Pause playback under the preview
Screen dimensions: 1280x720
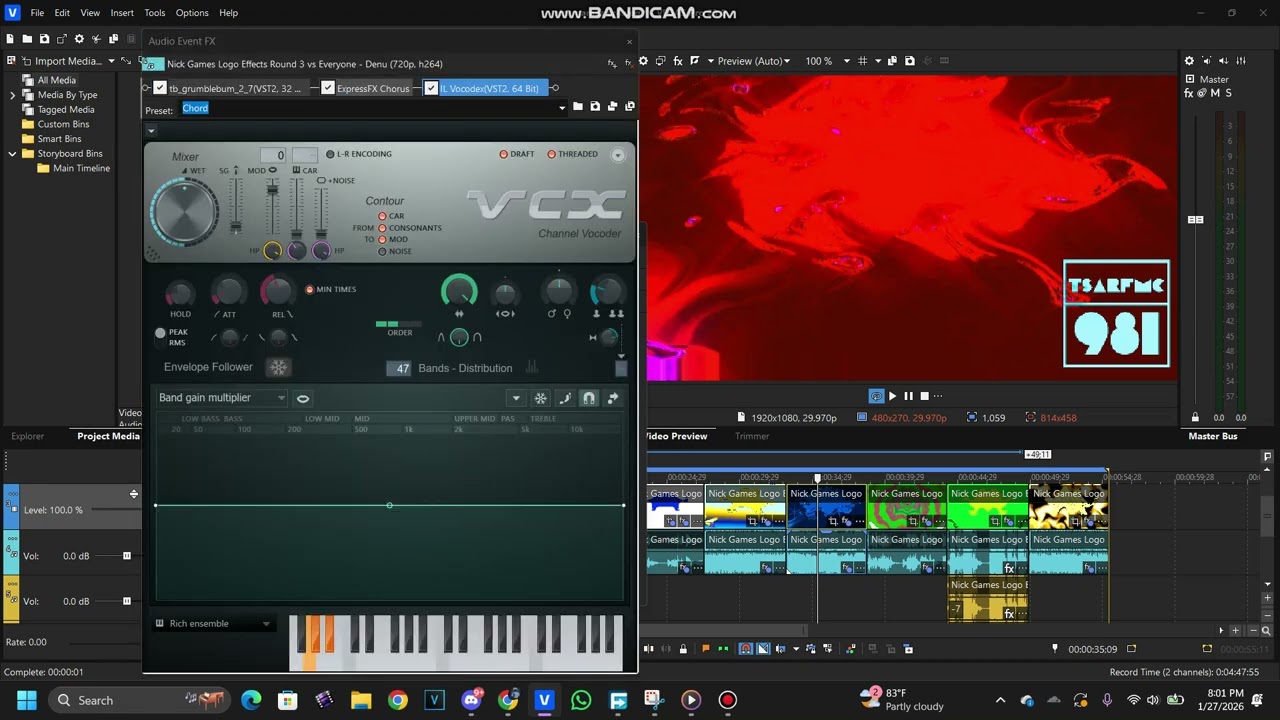click(x=908, y=396)
